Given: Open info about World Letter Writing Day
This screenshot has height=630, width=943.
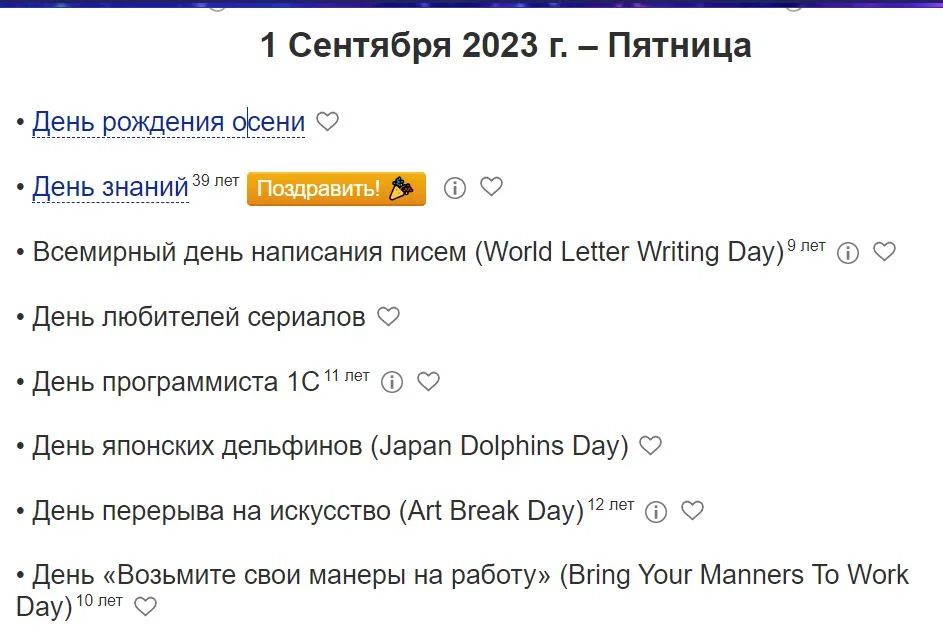Looking at the screenshot, I should coord(848,253).
